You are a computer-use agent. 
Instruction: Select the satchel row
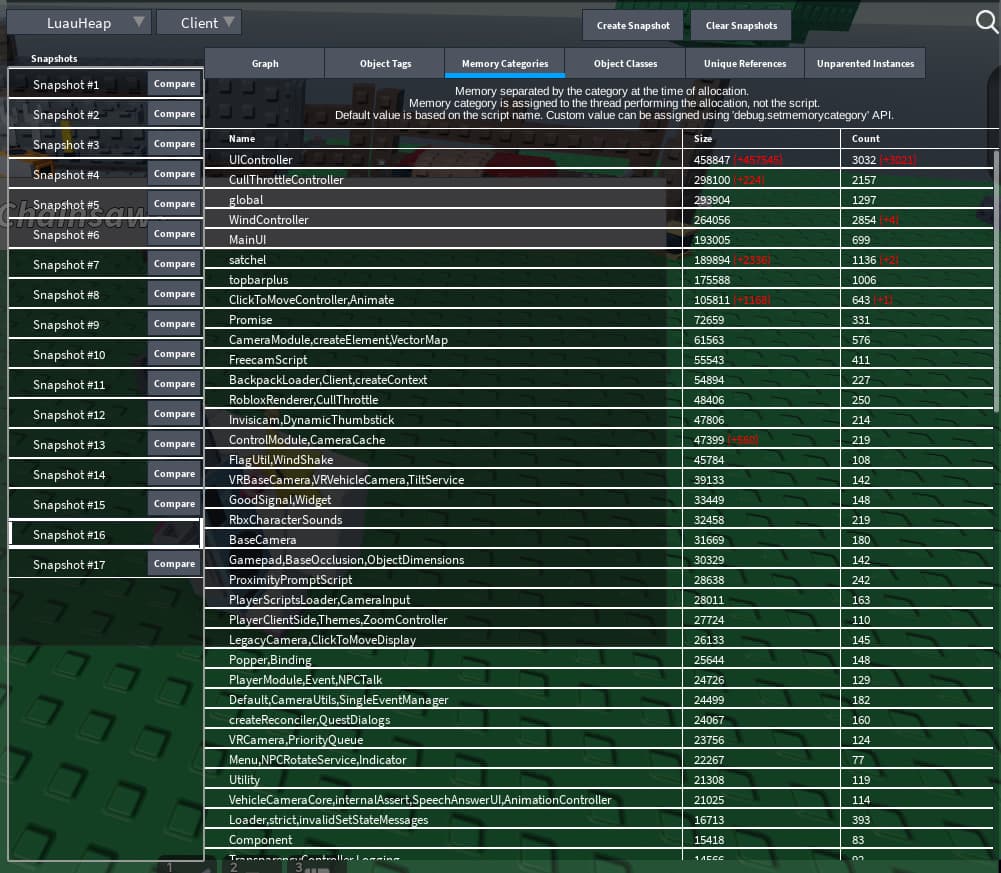click(599, 259)
